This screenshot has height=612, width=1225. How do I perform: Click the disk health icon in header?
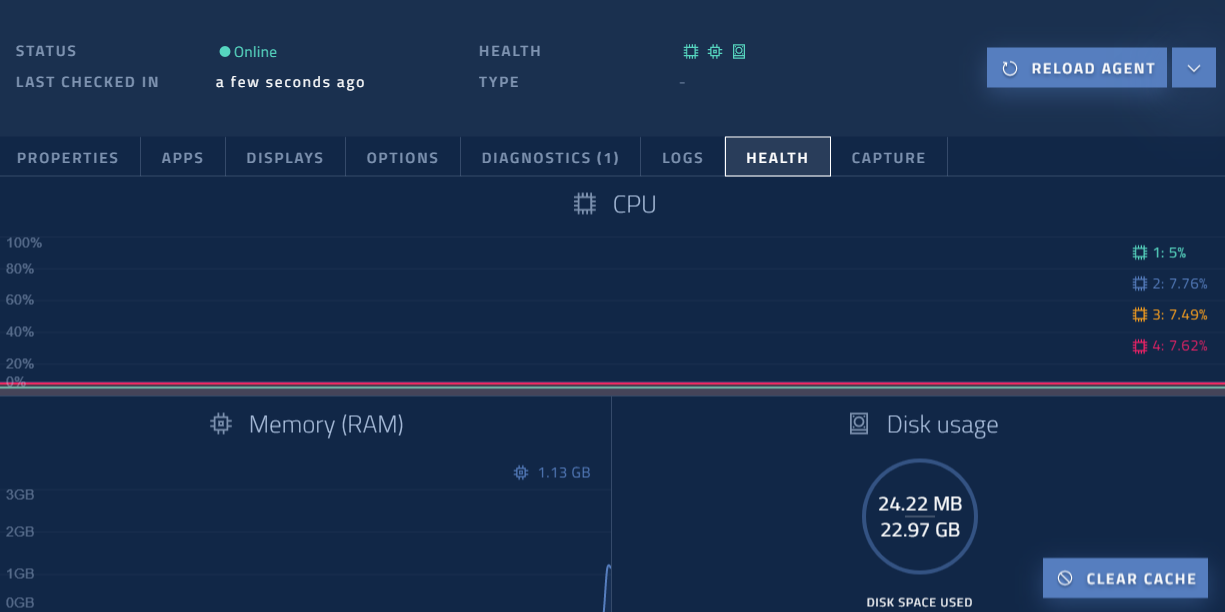(x=739, y=51)
